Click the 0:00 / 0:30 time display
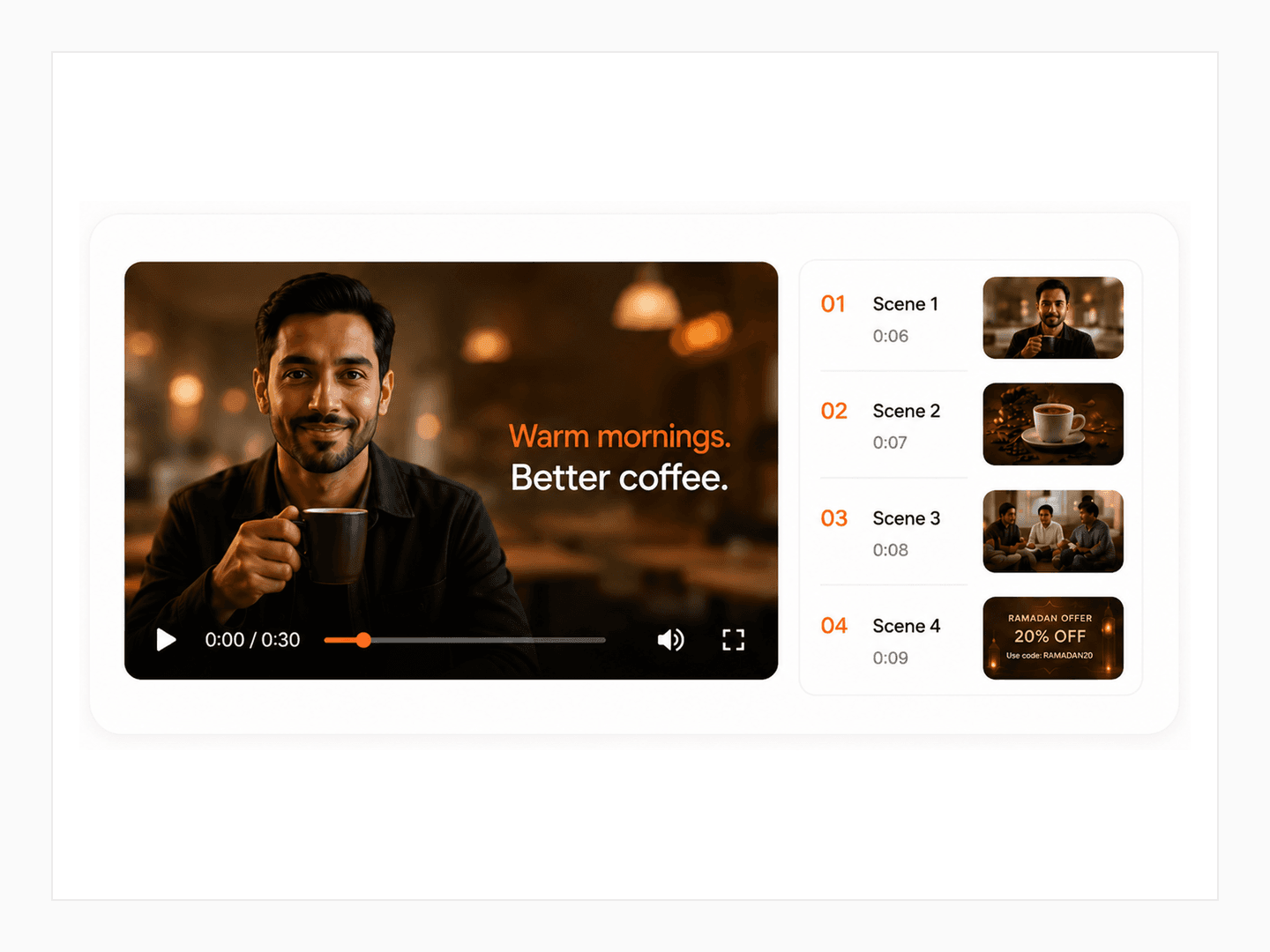 tap(252, 640)
